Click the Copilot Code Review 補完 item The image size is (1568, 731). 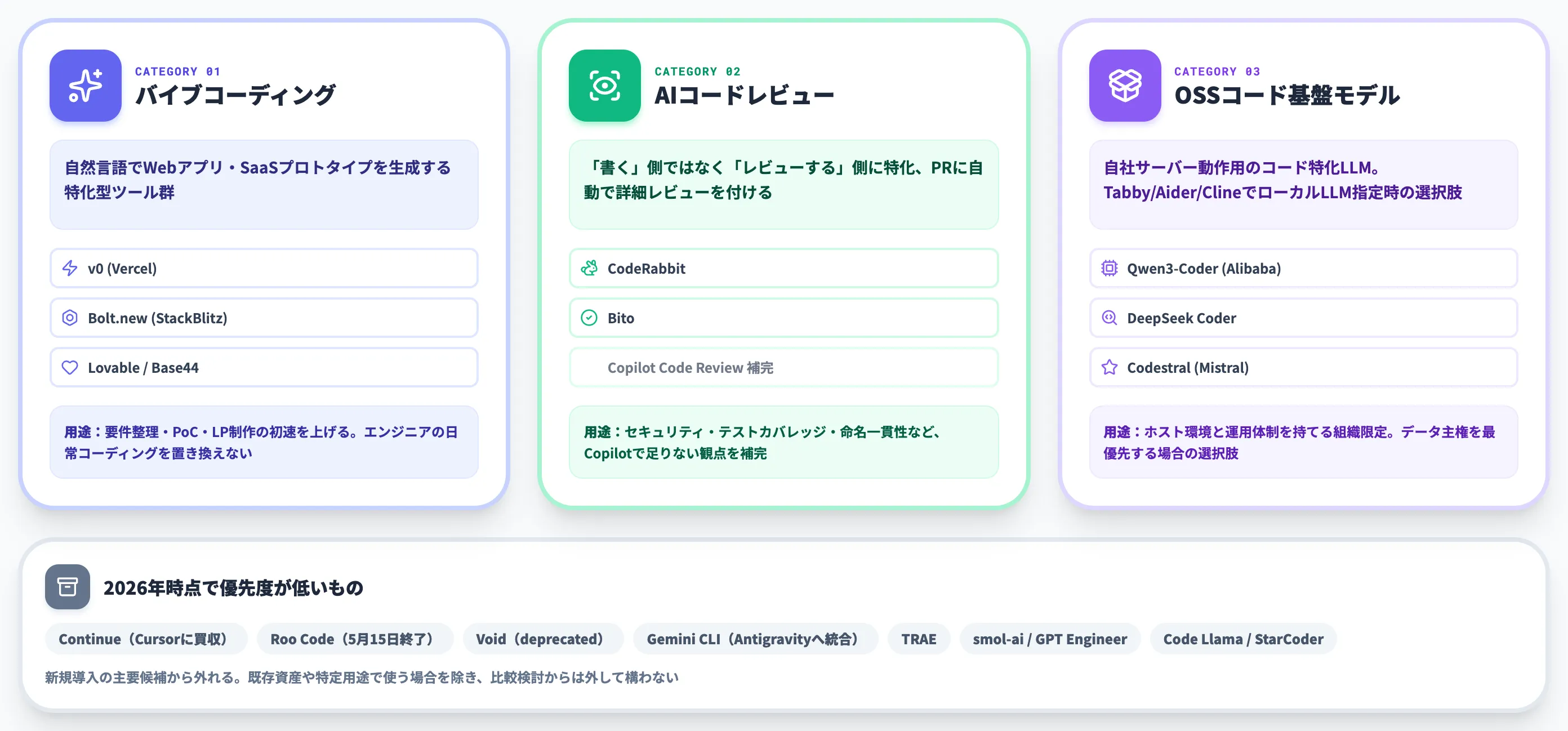pos(783,368)
